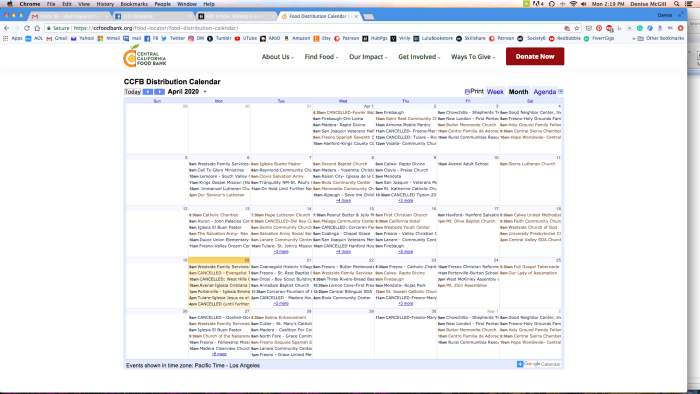Open the Bookmarks menu in menu bar

134,4
